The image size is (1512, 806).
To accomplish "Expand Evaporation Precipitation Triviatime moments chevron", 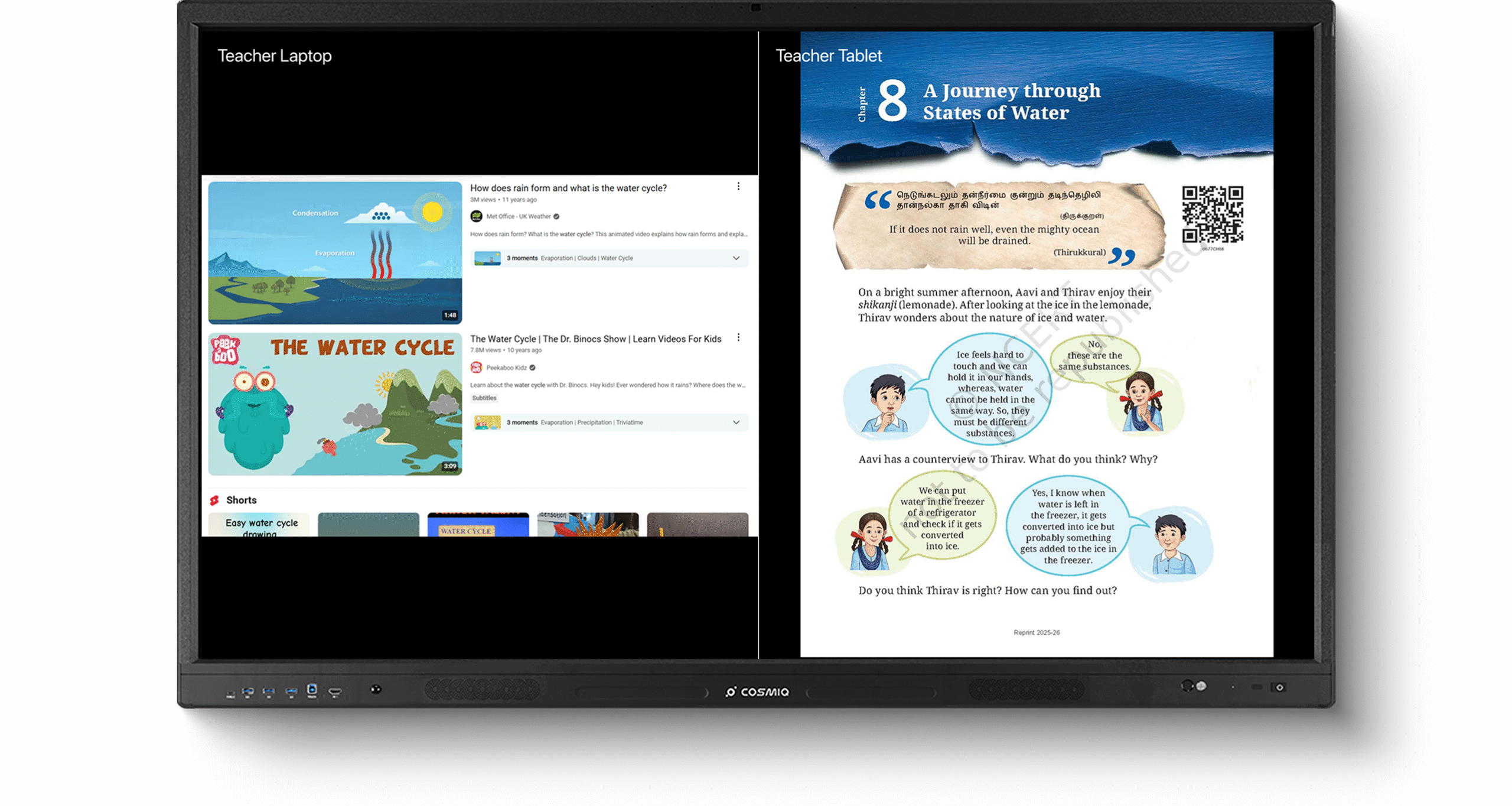I will coord(736,422).
